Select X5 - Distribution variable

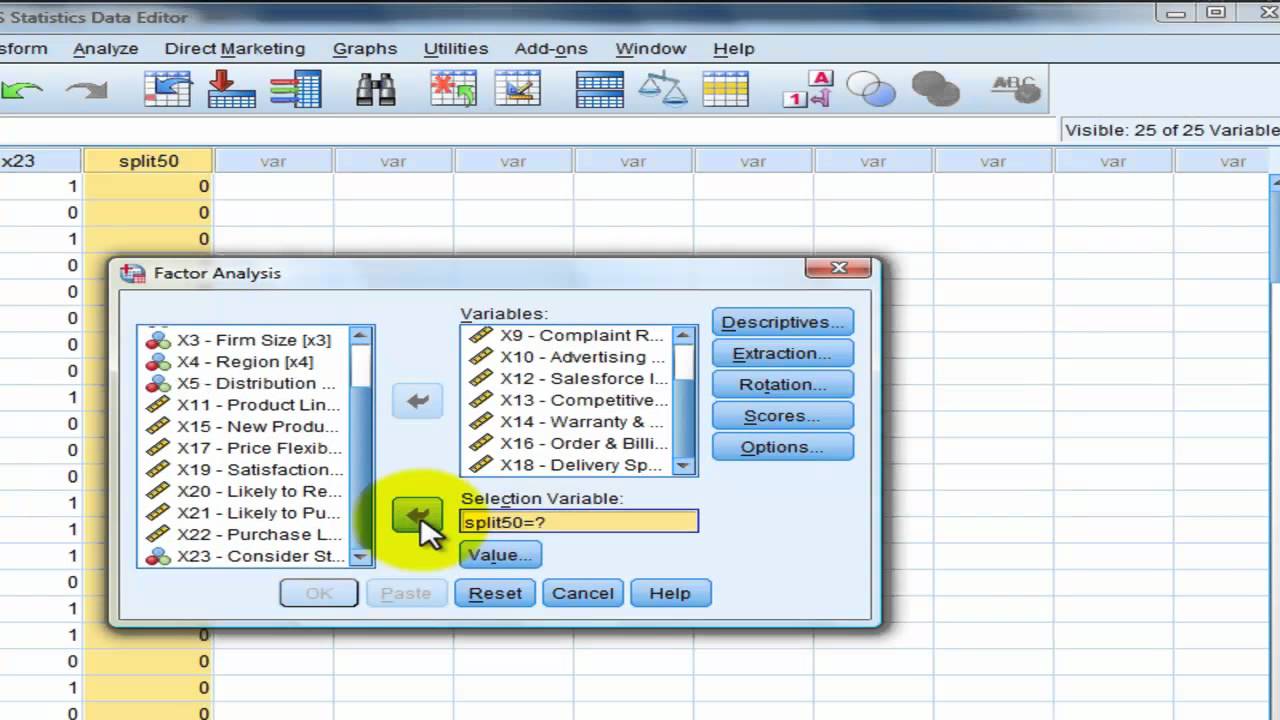pos(244,383)
